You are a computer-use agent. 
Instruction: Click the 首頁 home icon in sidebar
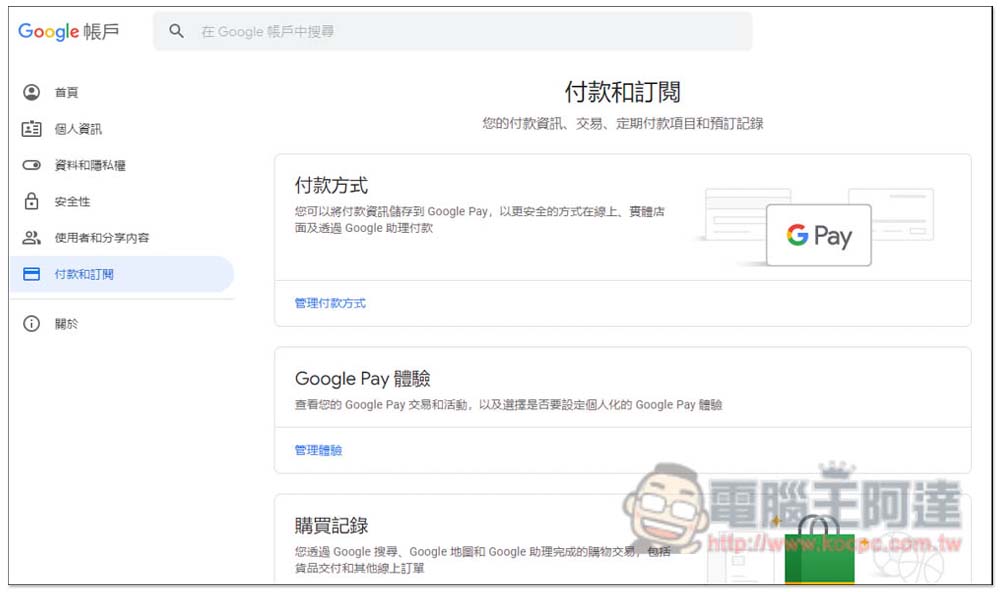pos(32,93)
